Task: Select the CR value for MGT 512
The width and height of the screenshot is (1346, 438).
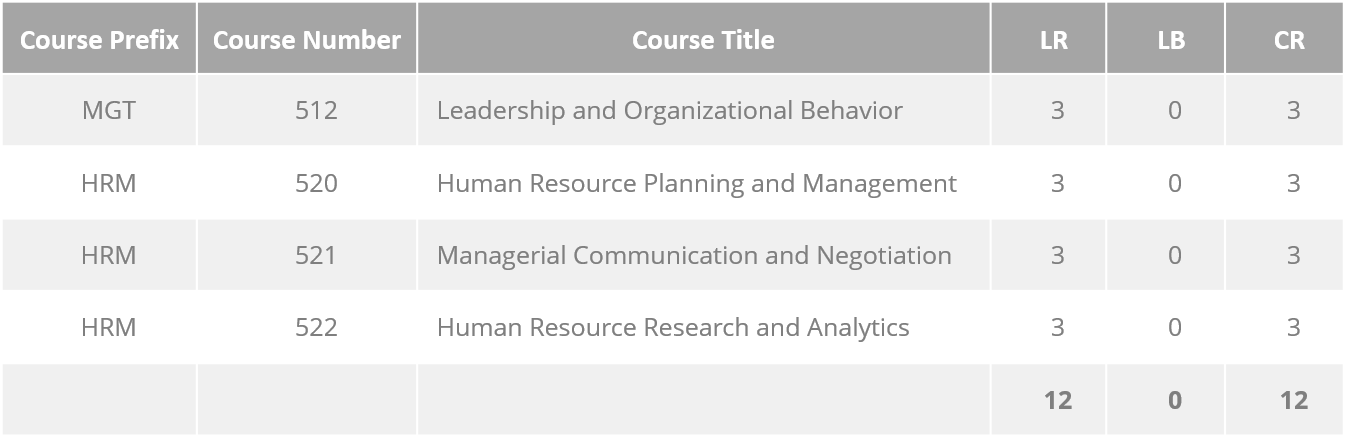Action: (1294, 110)
